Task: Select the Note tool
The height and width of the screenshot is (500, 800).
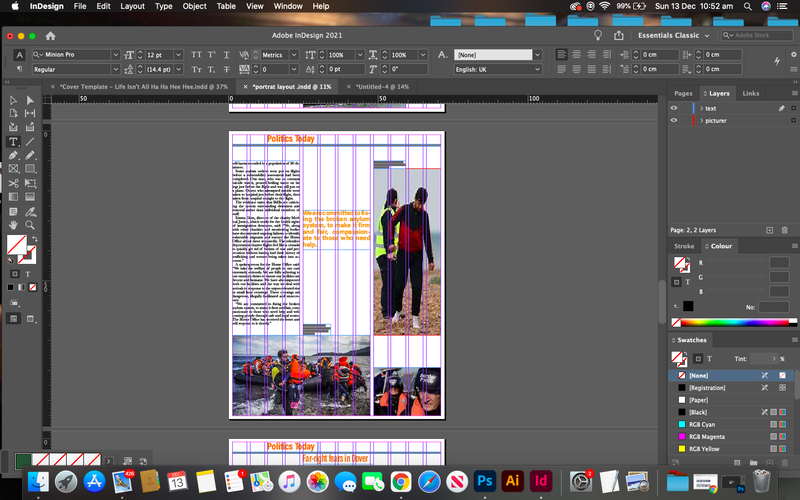Action: point(13,211)
